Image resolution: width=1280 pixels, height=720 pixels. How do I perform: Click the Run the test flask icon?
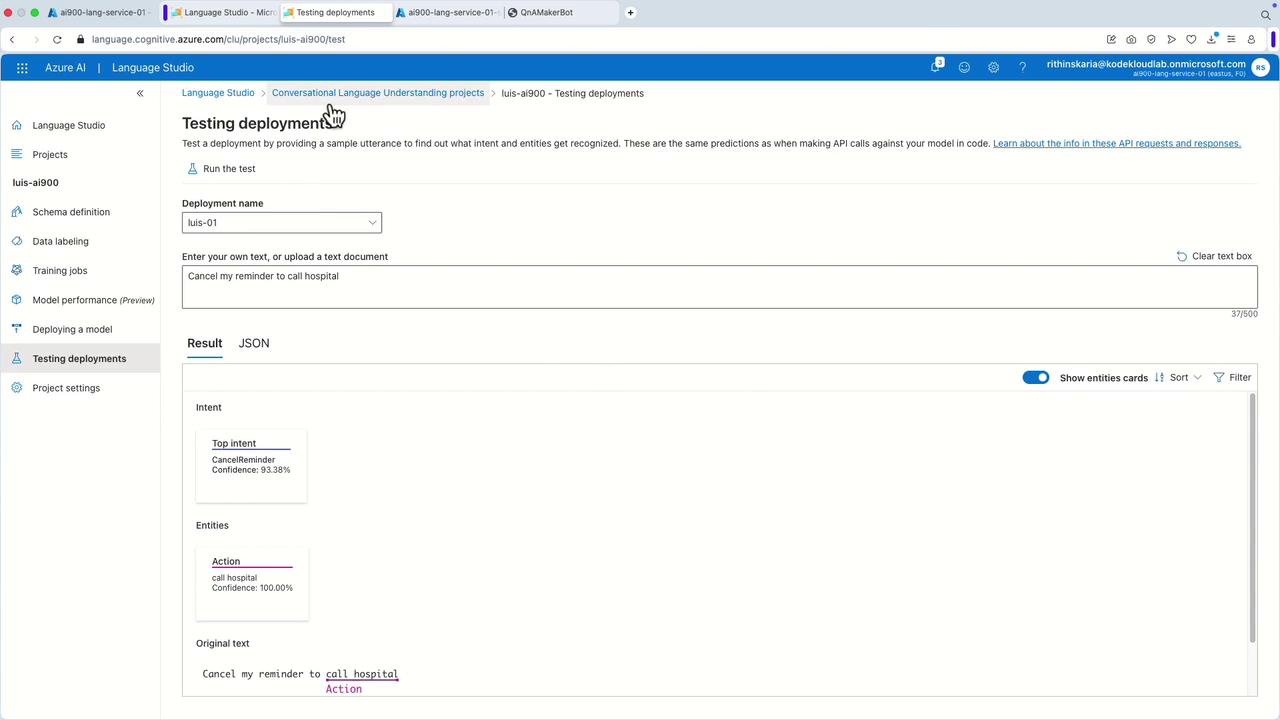(x=192, y=169)
